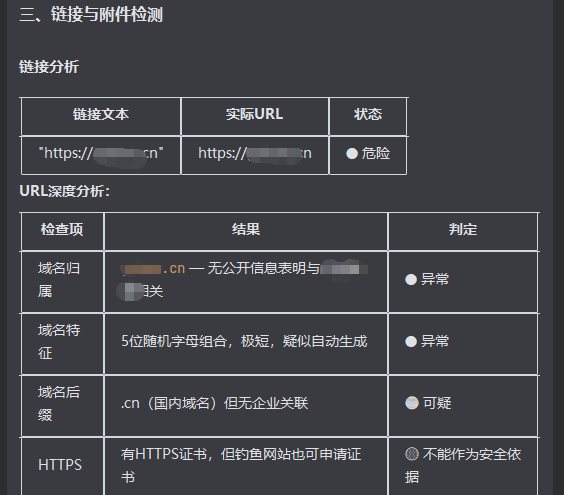
Task: Select the text 无公开信息表明与
Action: point(264,268)
